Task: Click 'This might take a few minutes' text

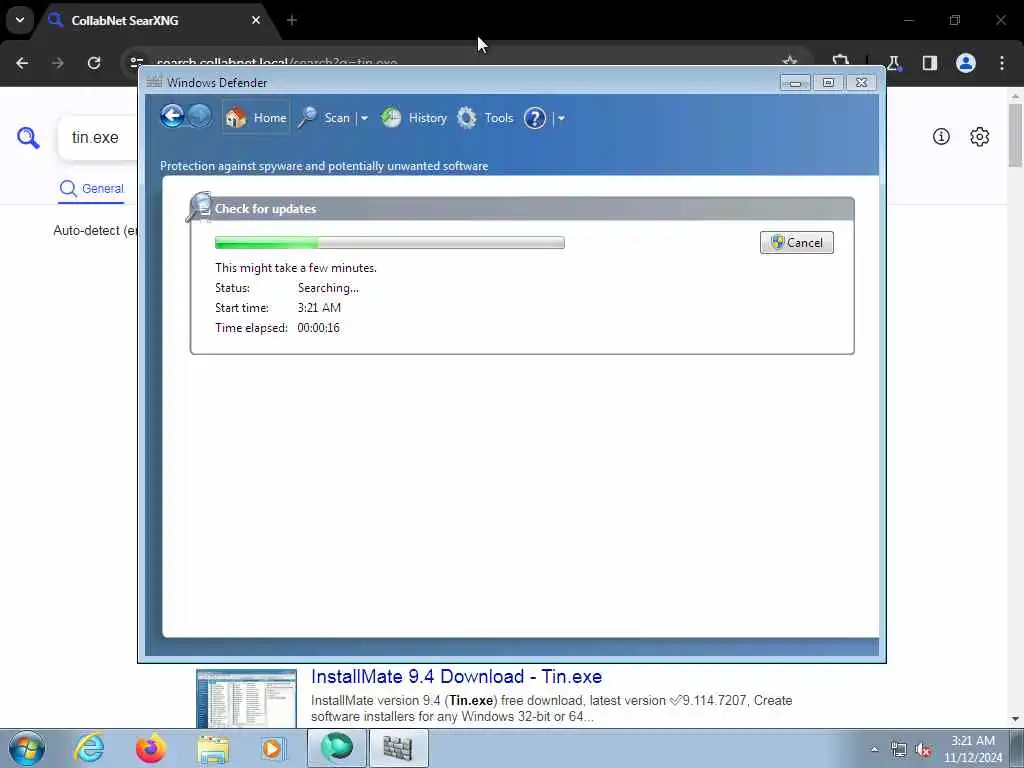Action: click(x=296, y=268)
